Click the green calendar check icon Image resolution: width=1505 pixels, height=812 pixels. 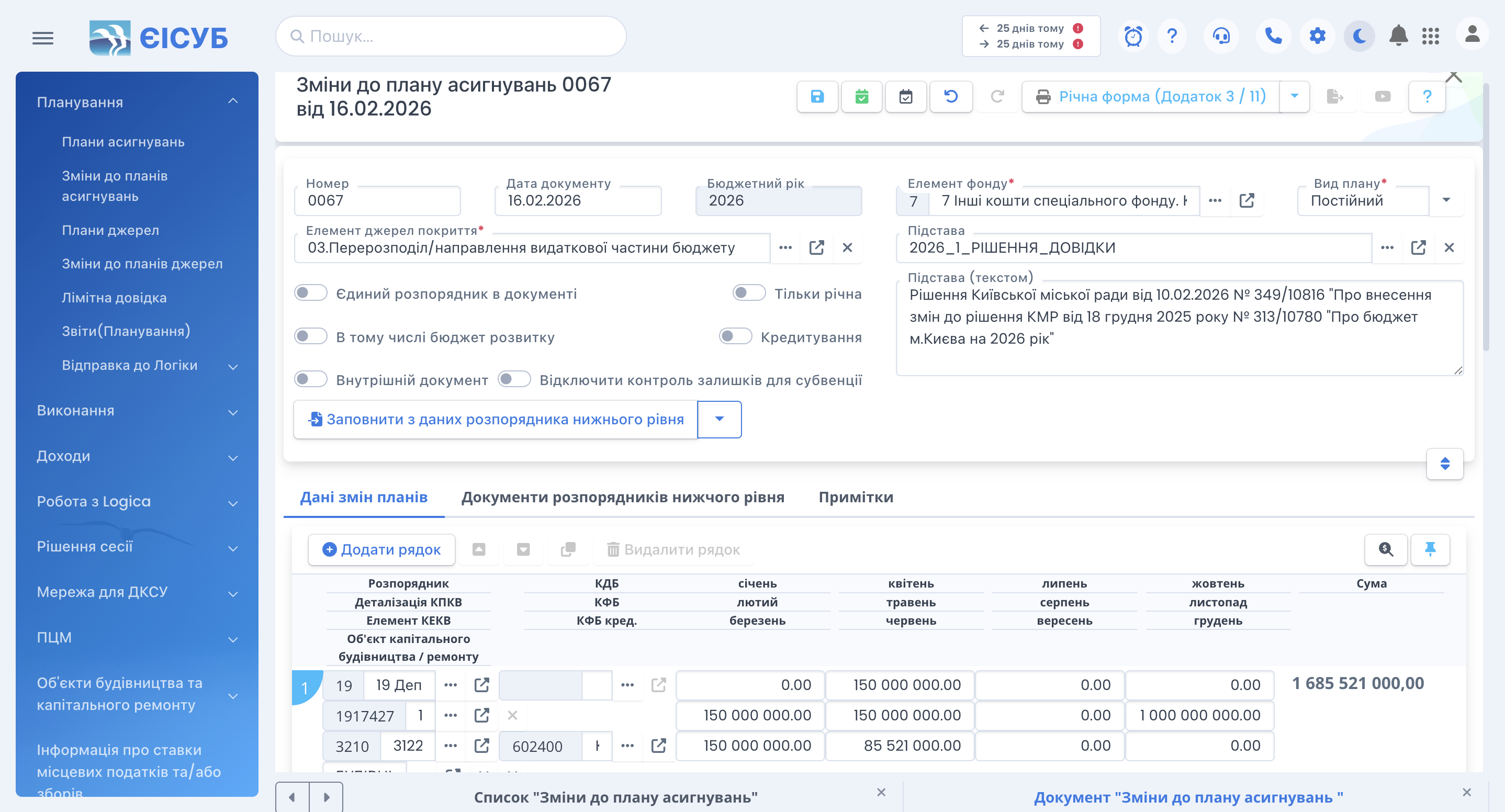tap(862, 96)
